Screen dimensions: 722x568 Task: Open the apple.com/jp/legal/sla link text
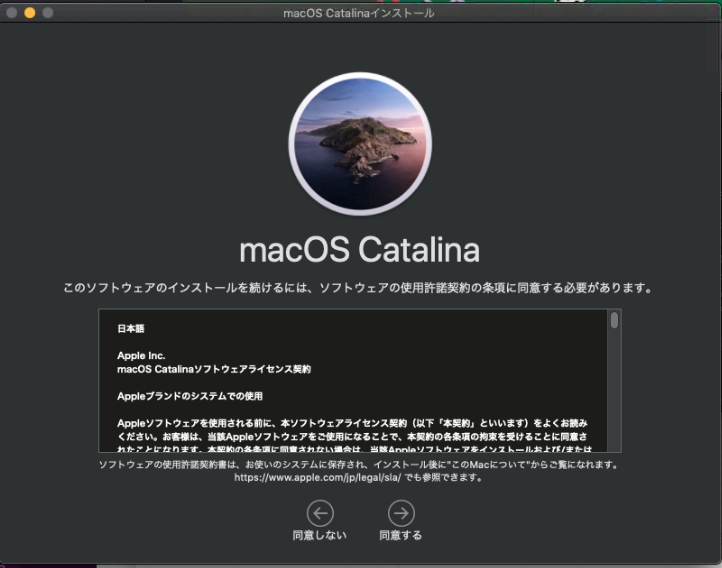click(318, 477)
